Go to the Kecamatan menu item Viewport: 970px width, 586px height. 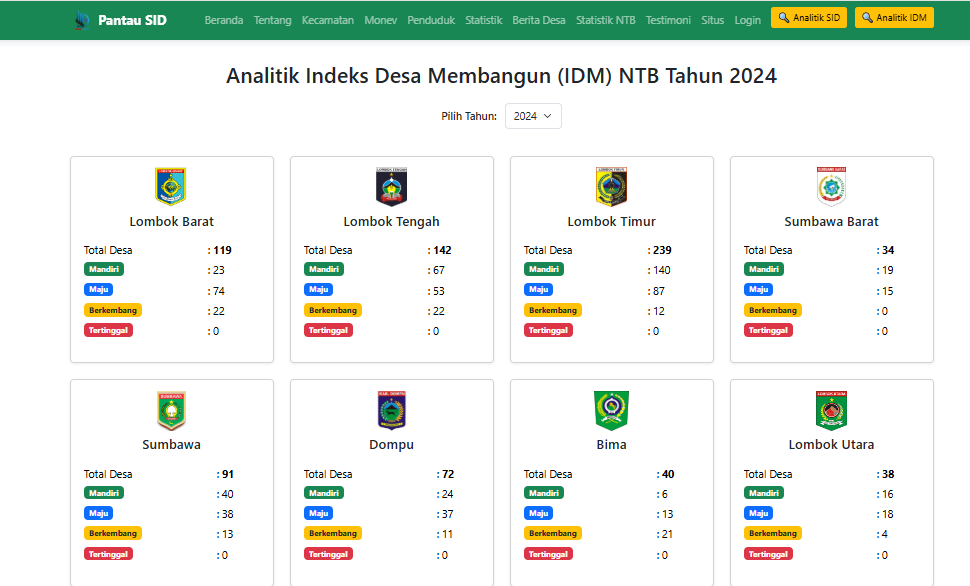tap(327, 20)
